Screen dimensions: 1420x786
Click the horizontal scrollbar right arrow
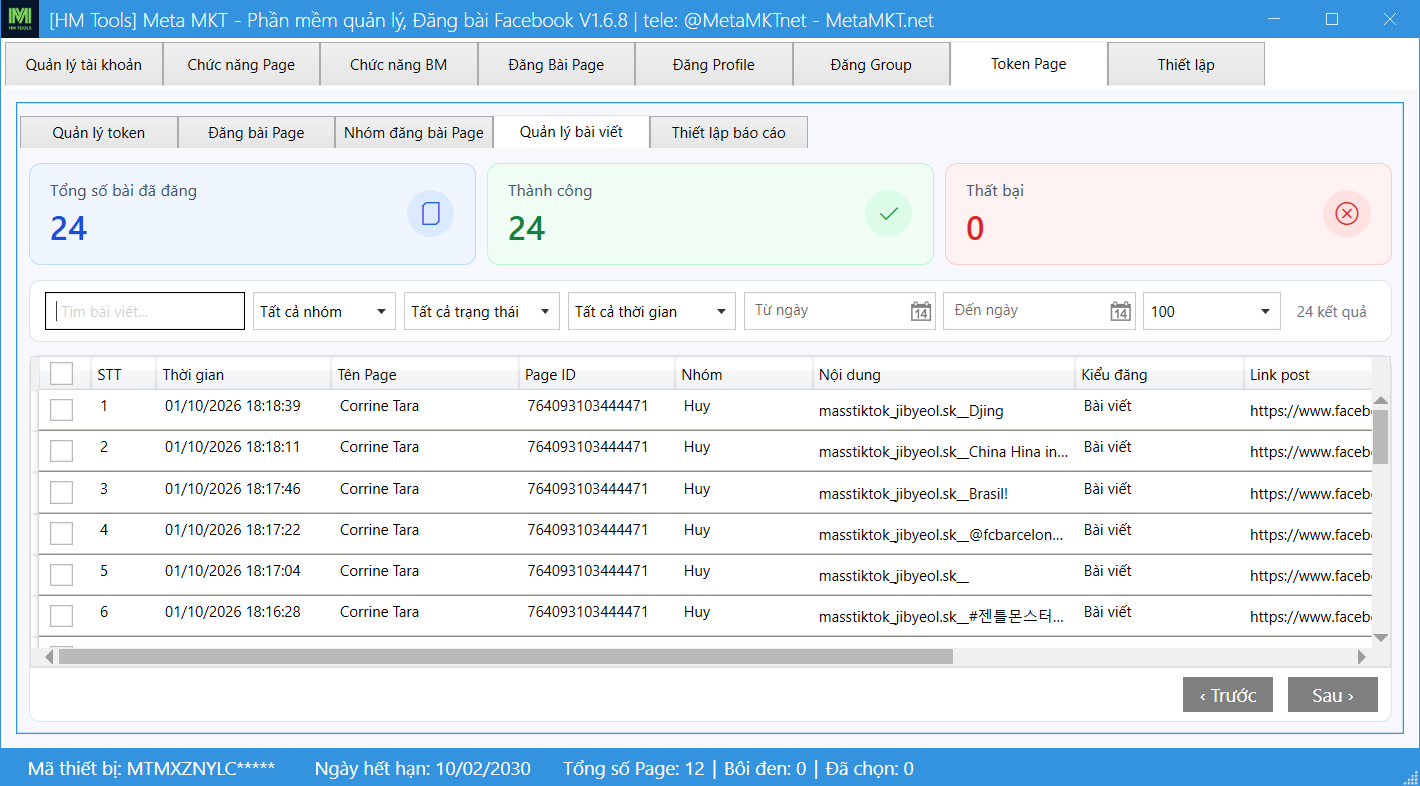(1361, 657)
